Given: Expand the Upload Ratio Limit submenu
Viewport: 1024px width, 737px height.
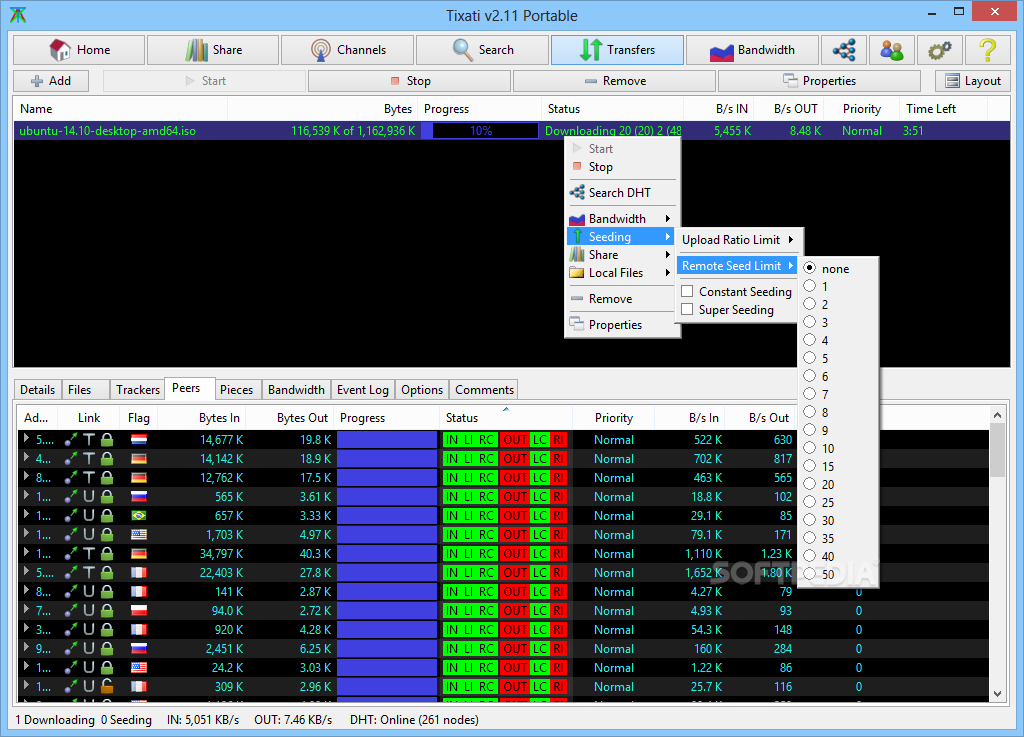Looking at the screenshot, I should pyautogui.click(x=737, y=240).
